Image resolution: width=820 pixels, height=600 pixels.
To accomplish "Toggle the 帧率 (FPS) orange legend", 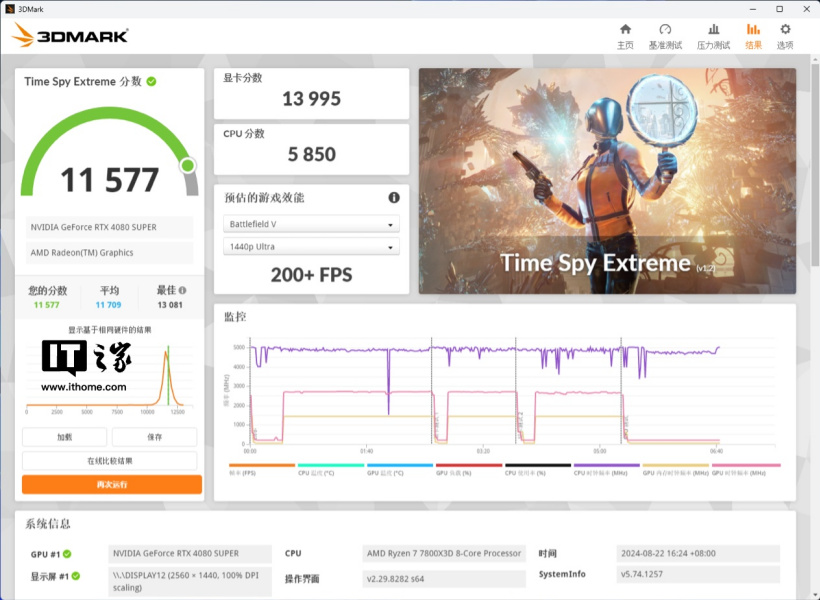I will tap(262, 468).
